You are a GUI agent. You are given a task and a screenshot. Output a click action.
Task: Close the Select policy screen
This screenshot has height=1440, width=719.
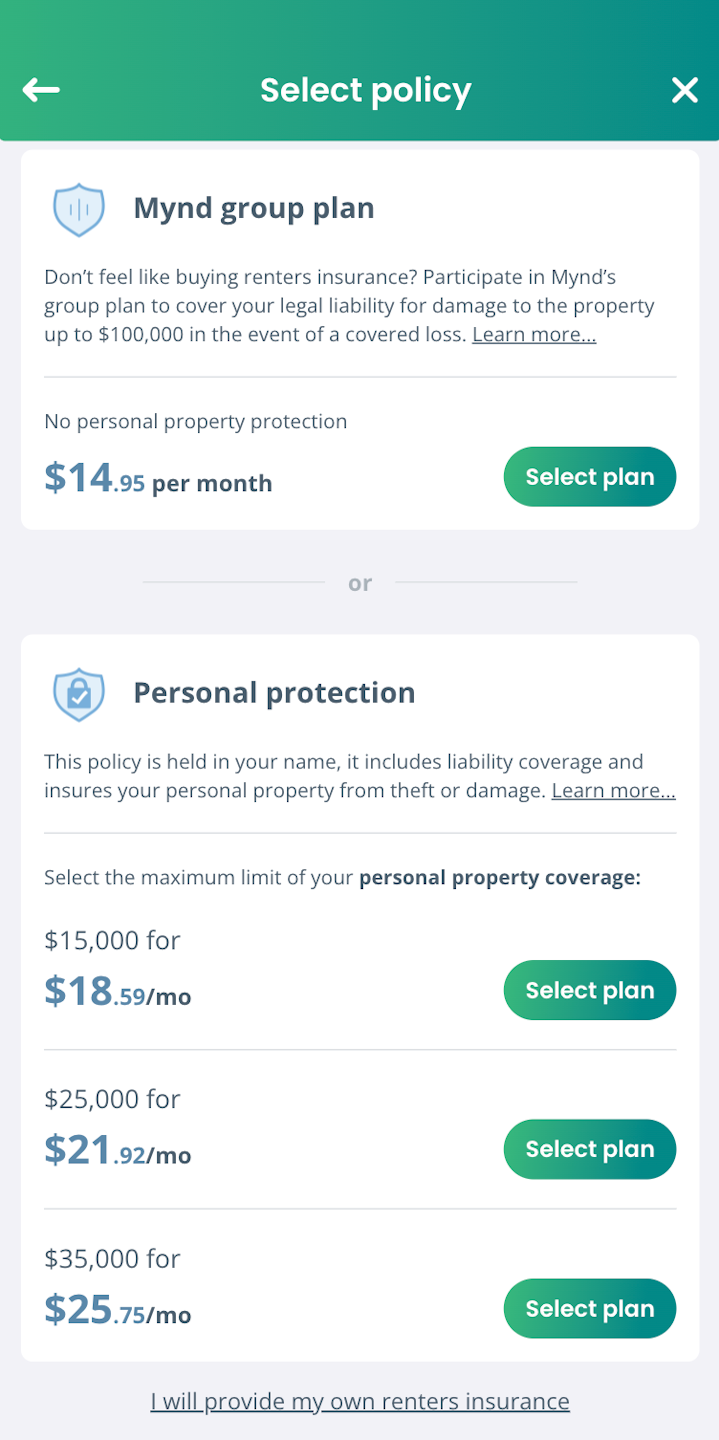click(x=685, y=90)
